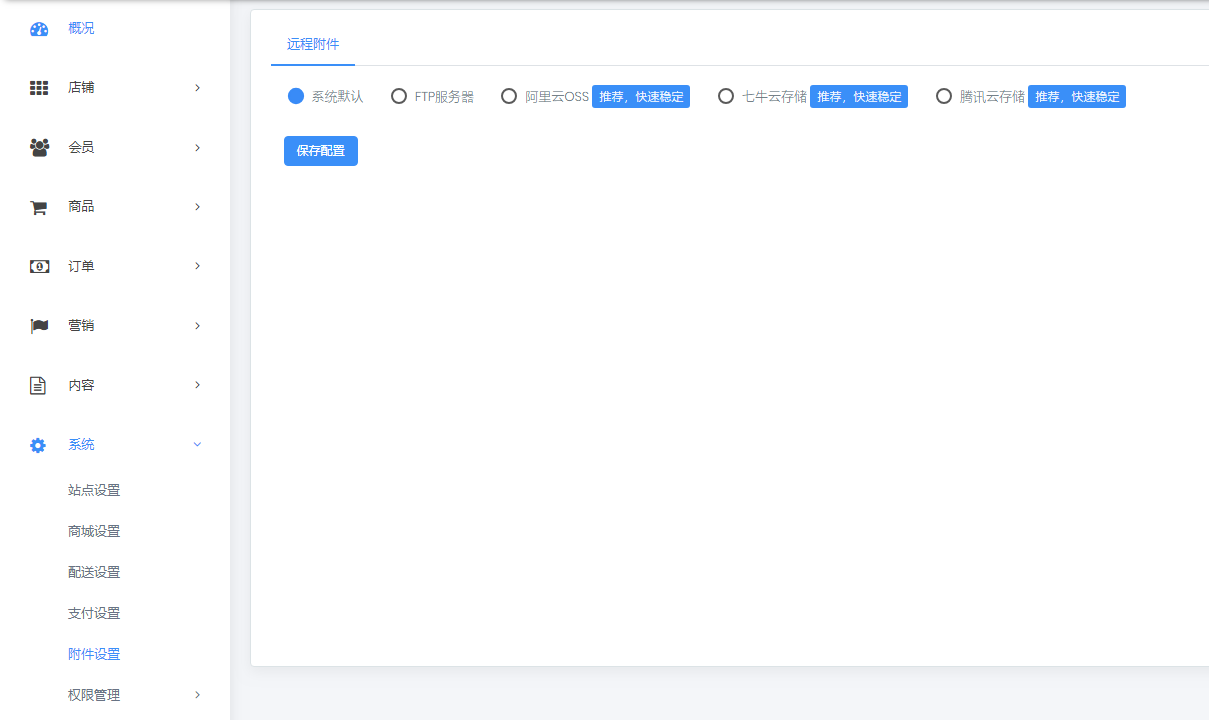The height and width of the screenshot is (720, 1209).
Task: Click the 推荐 badge beside 七牛云存储
Action: [859, 97]
